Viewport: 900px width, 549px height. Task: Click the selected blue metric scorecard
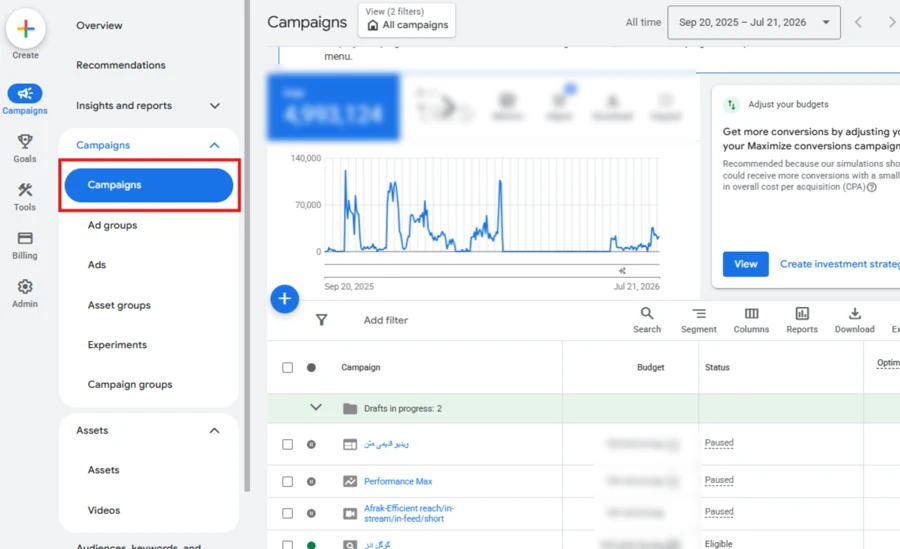(x=333, y=107)
